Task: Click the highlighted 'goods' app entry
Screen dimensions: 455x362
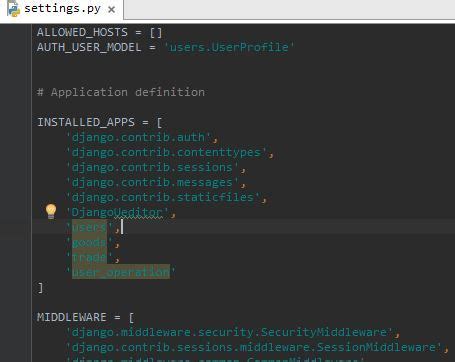Action: 89,242
